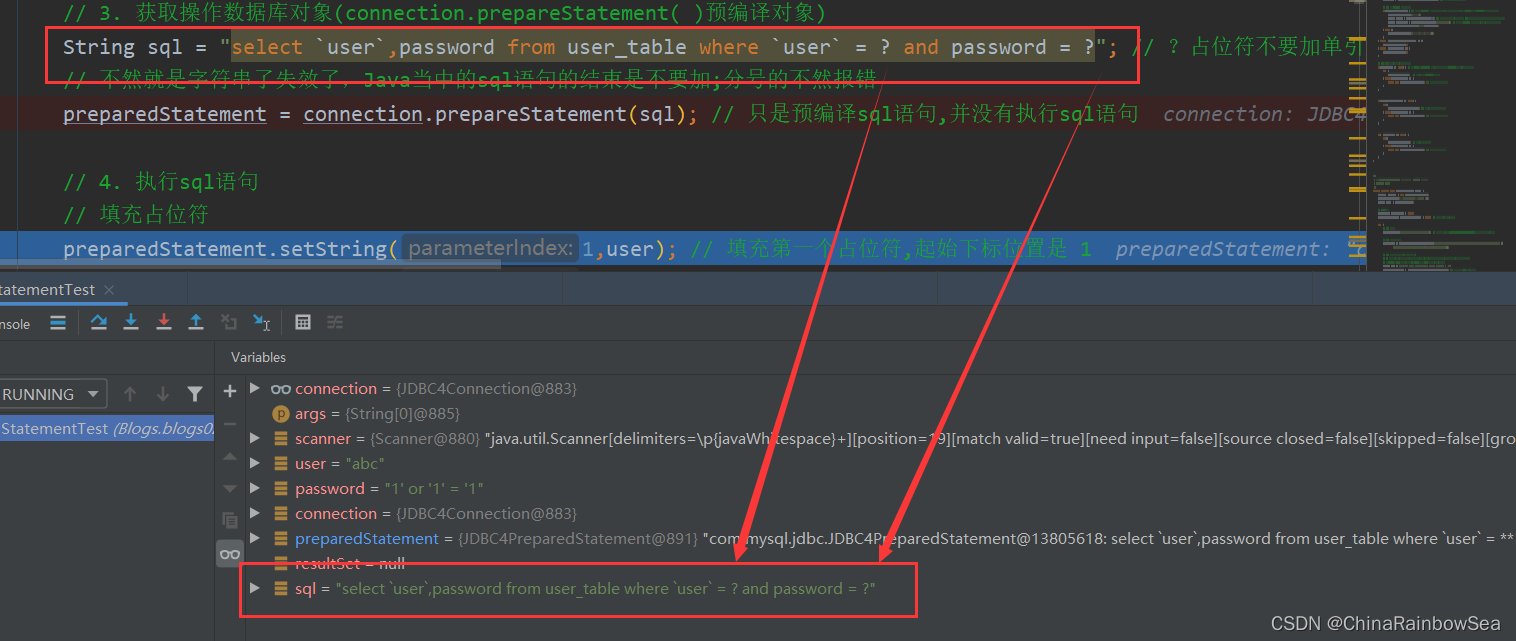Click the frames filter funnel icon
This screenshot has height=641, width=1516.
pyautogui.click(x=195, y=394)
